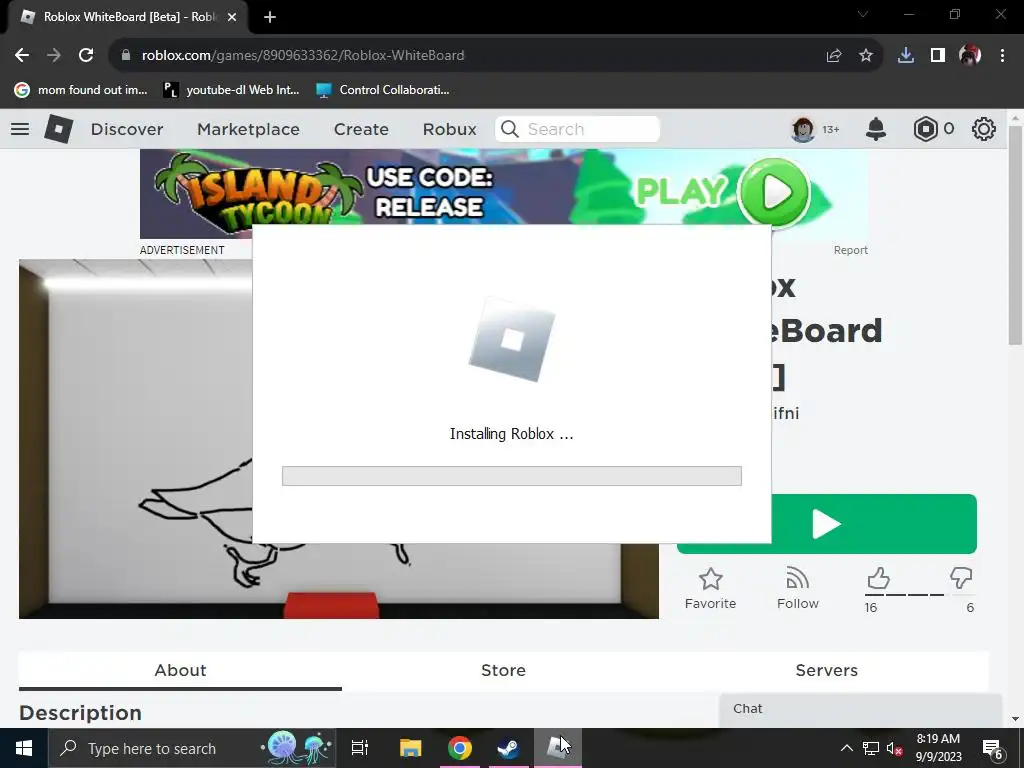Open the Robux balance icon
The image size is (1024, 768).
tap(925, 129)
